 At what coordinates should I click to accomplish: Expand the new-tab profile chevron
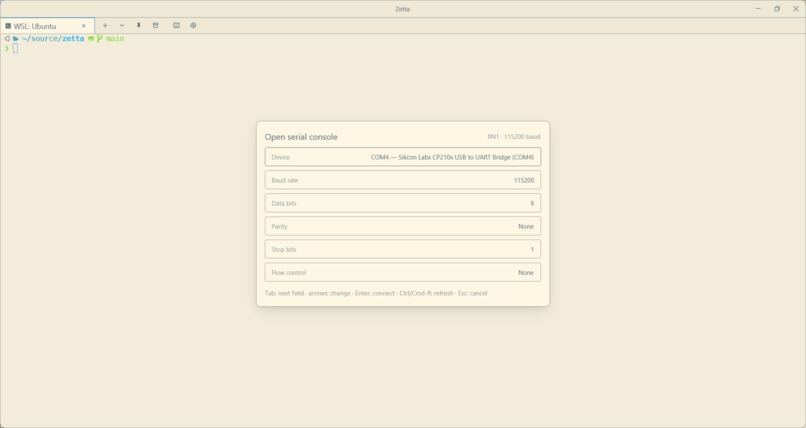(x=122, y=25)
